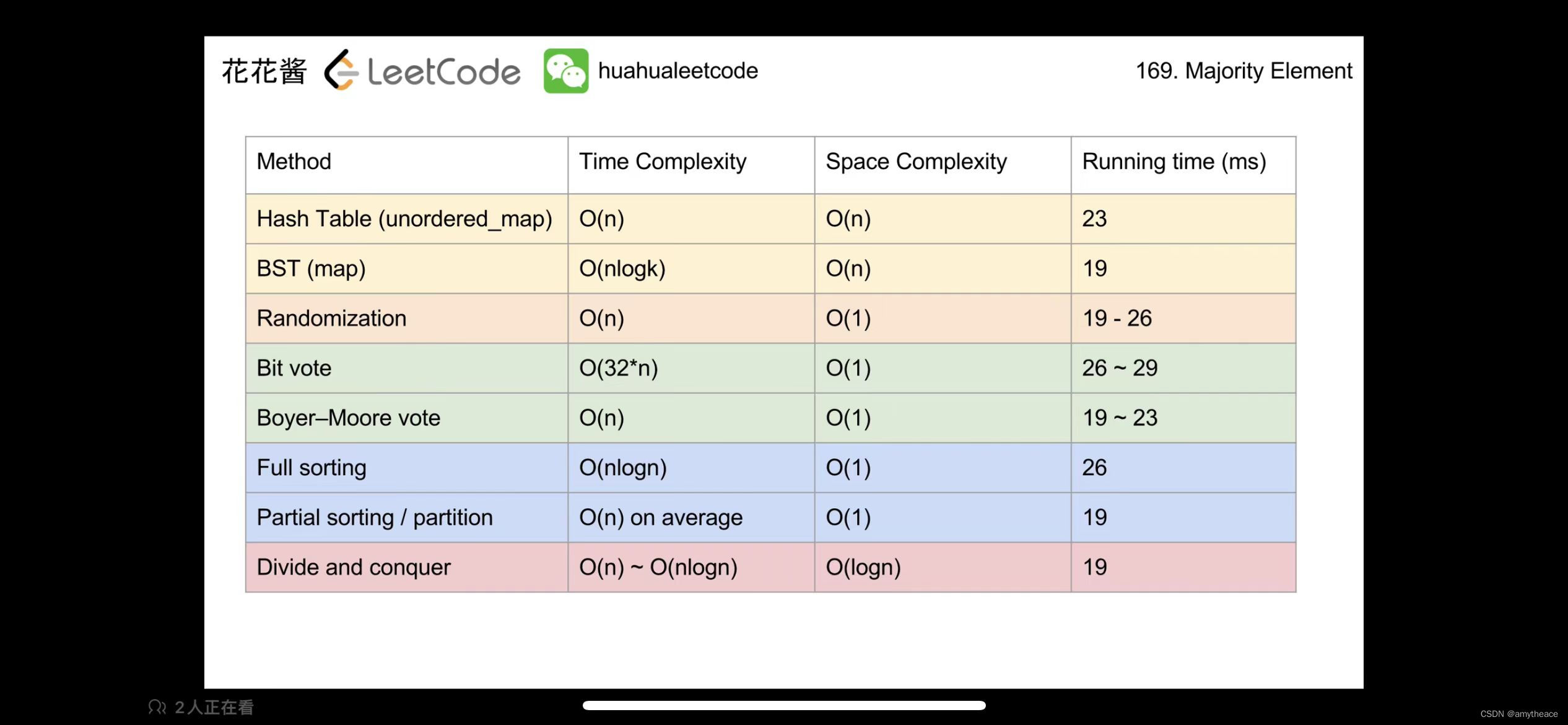Click the Divide and conquer row label
This screenshot has height=725, width=1568.
(x=354, y=567)
